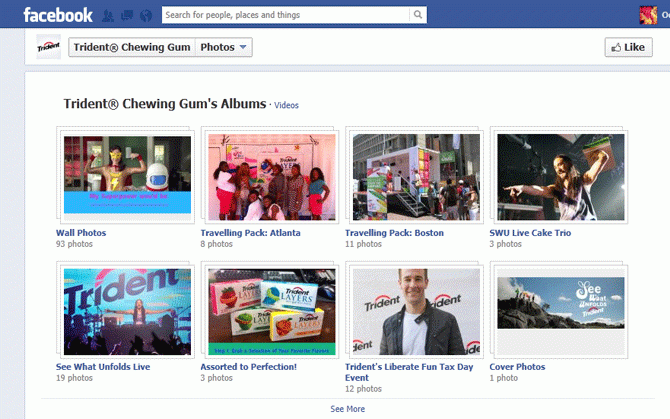The image size is (670, 419).
Task: Click the Facebook logo
Action: (58, 15)
